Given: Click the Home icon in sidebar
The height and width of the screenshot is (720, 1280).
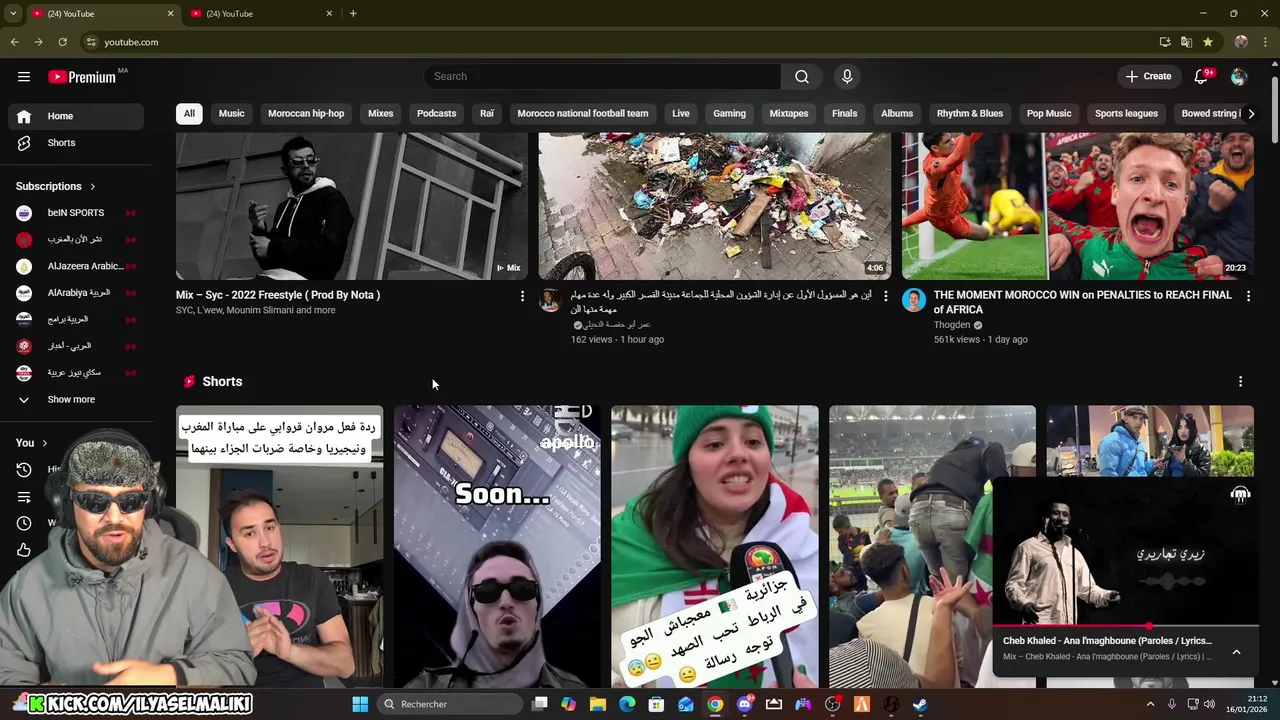Looking at the screenshot, I should [x=24, y=116].
